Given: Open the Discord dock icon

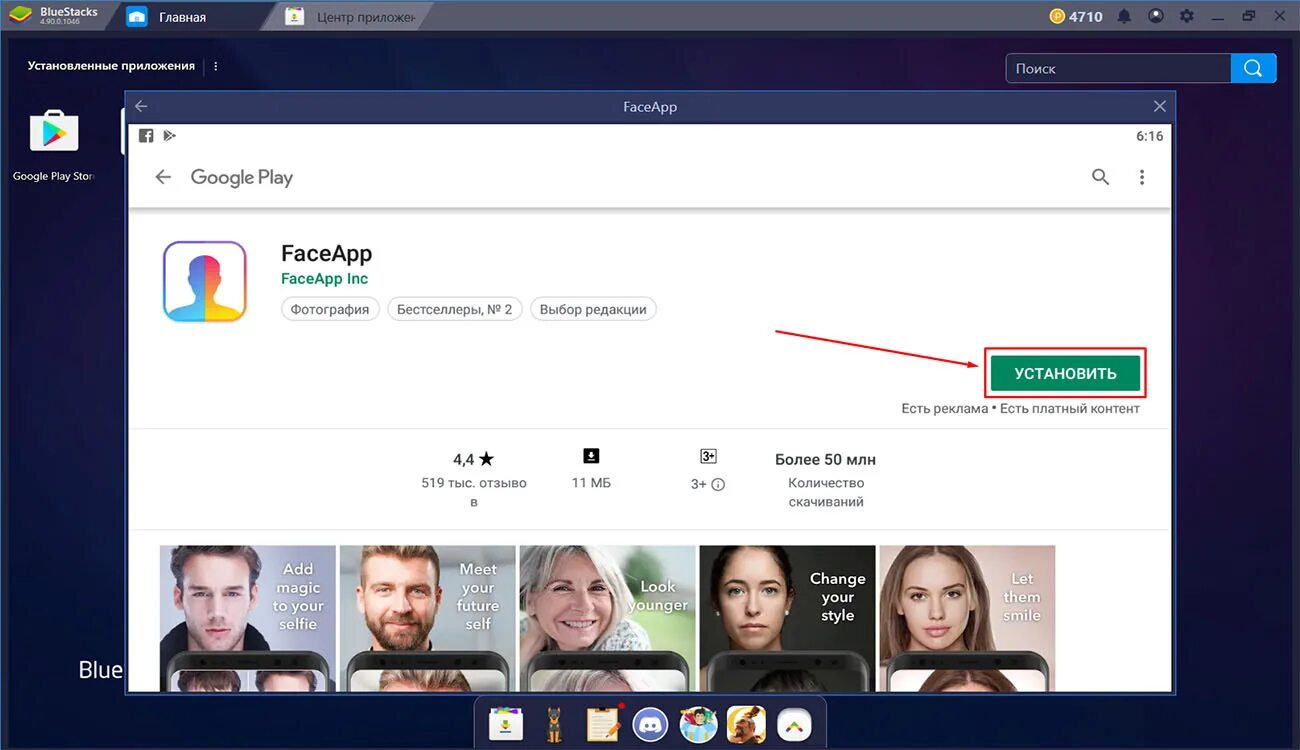Looking at the screenshot, I should point(650,723).
